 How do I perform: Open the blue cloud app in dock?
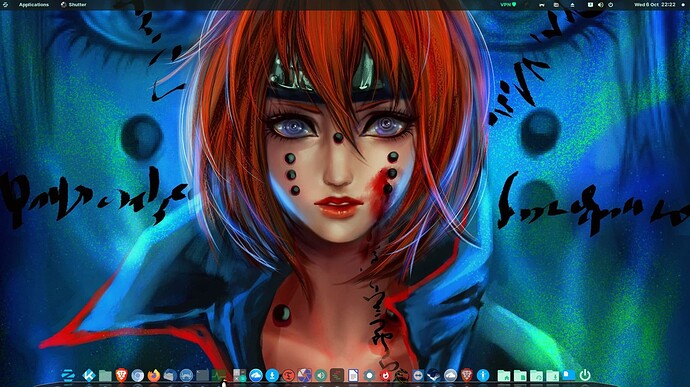click(256, 375)
